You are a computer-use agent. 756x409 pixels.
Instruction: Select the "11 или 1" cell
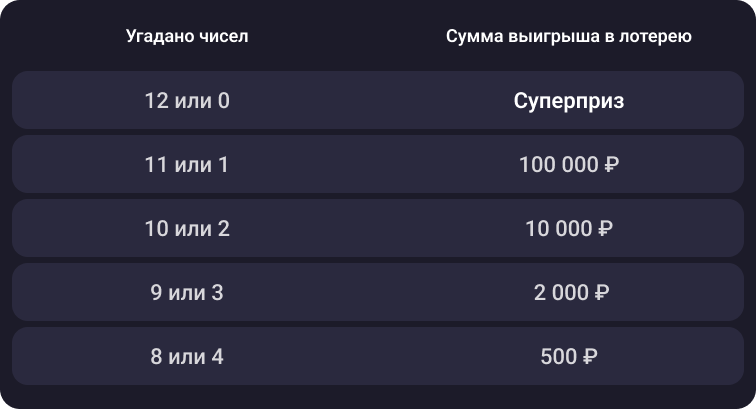pos(187,164)
